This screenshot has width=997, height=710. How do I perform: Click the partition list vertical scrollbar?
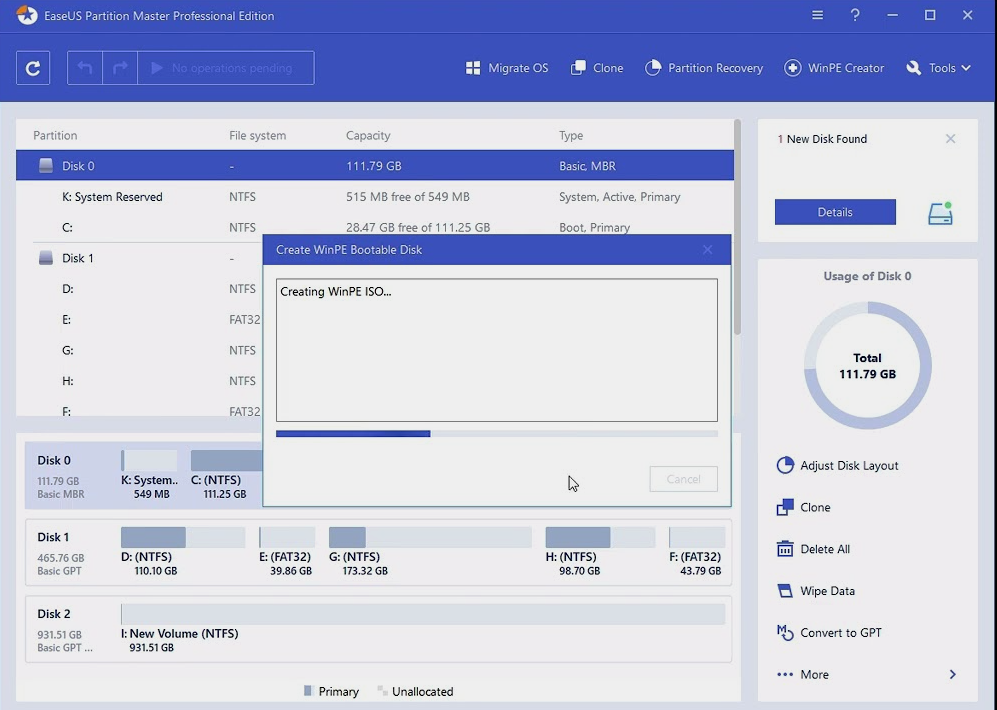click(x=737, y=227)
